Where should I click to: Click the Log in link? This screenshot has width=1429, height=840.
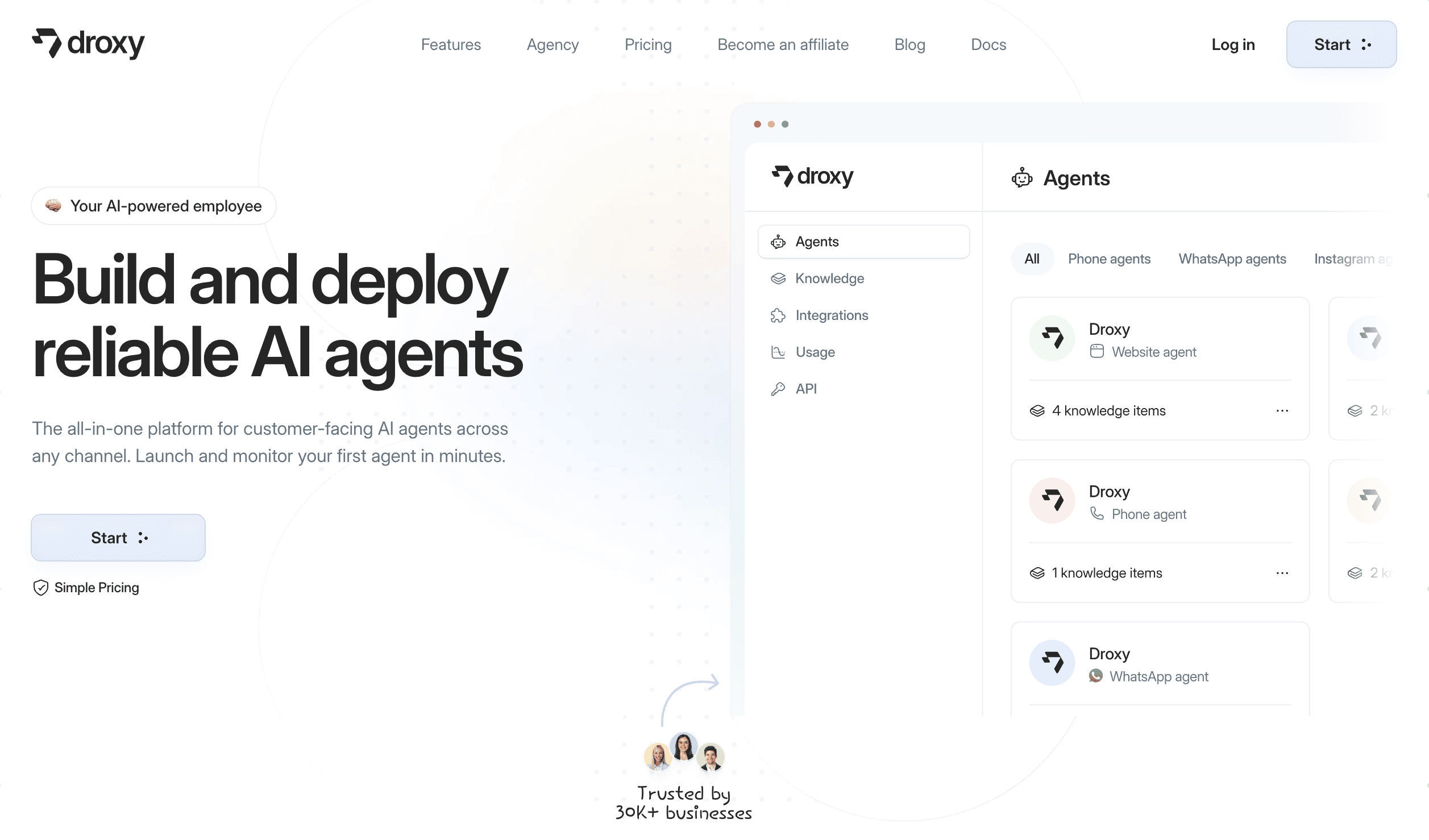click(1233, 44)
